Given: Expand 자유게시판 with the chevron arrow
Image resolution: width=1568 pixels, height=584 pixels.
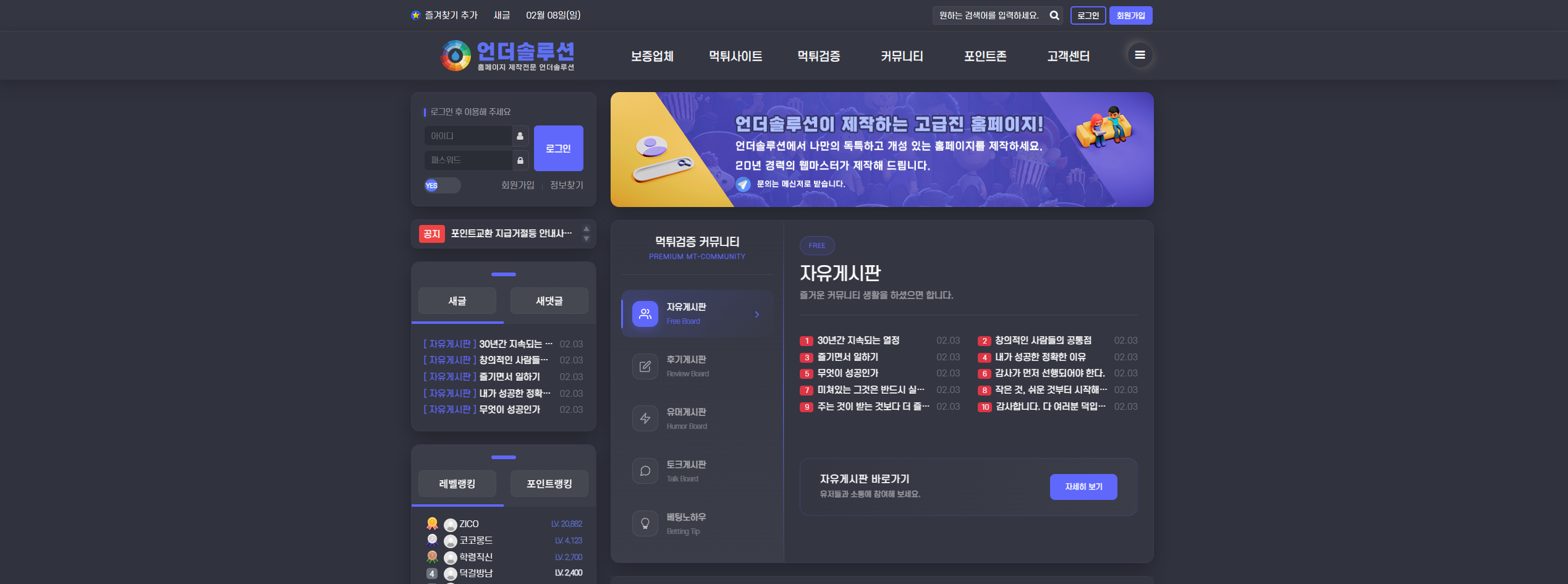Looking at the screenshot, I should click(756, 315).
